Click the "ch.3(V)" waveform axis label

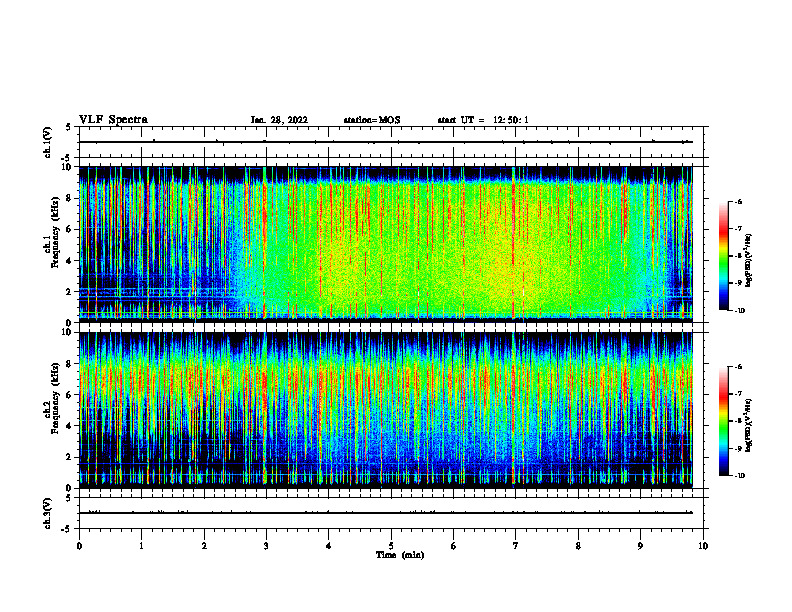click(47, 513)
